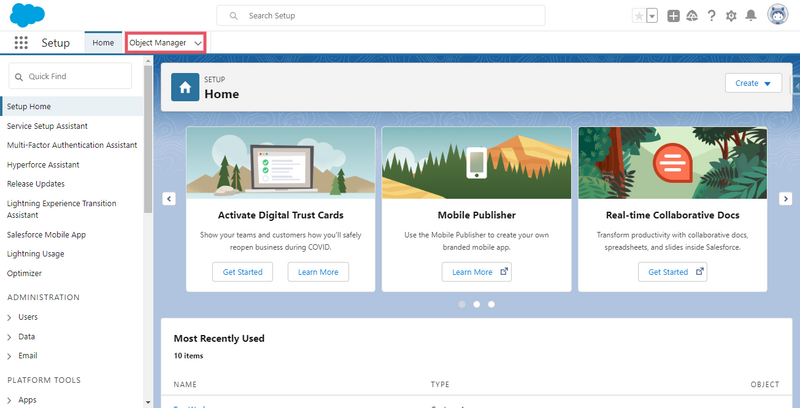Open the user profile avatar
The width and height of the screenshot is (800, 408).
point(778,15)
